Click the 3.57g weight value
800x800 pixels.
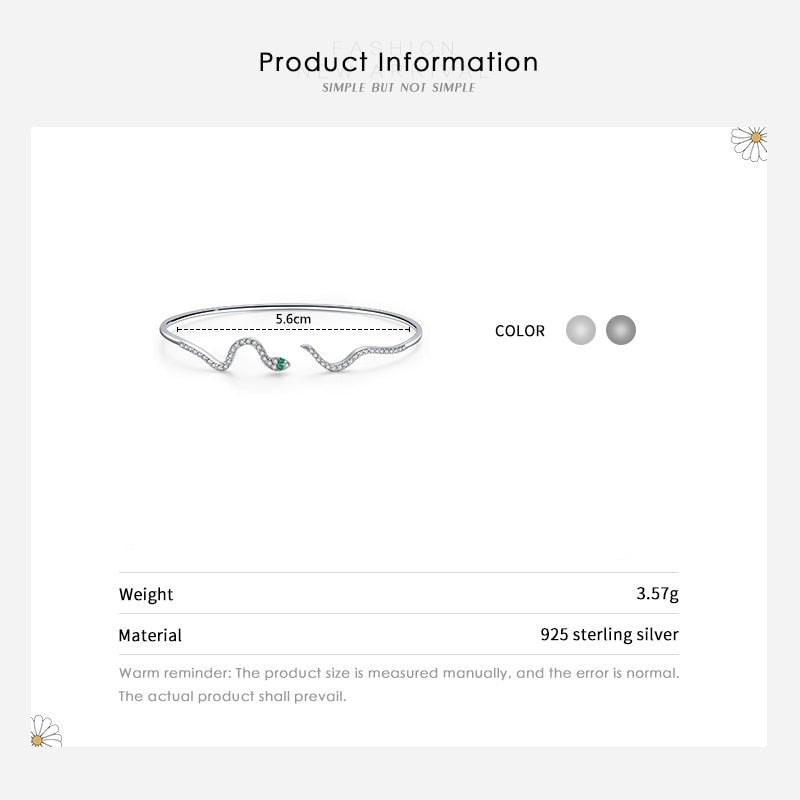tap(657, 594)
